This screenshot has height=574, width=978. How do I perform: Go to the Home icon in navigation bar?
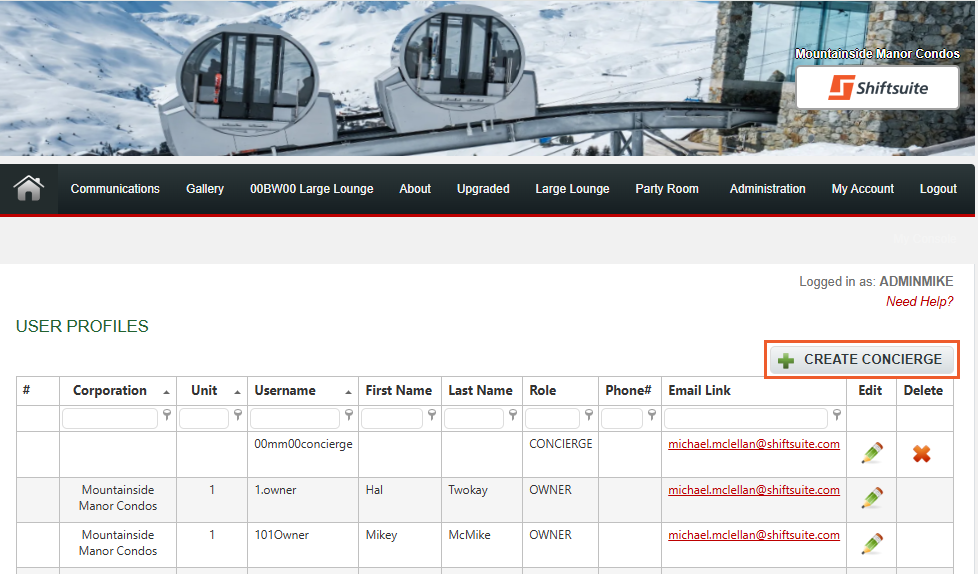coord(29,188)
